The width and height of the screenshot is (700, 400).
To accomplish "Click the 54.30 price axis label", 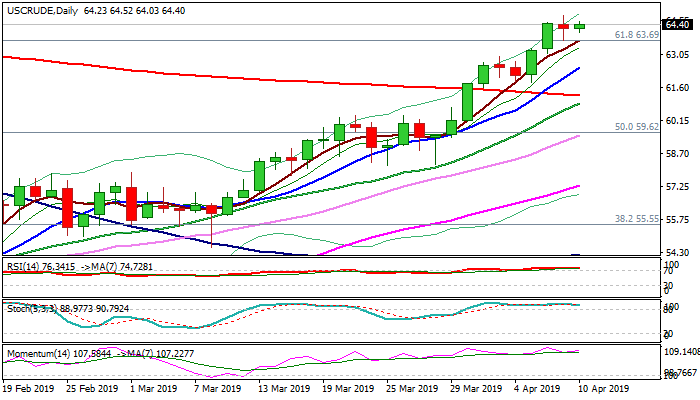I will click(680, 253).
